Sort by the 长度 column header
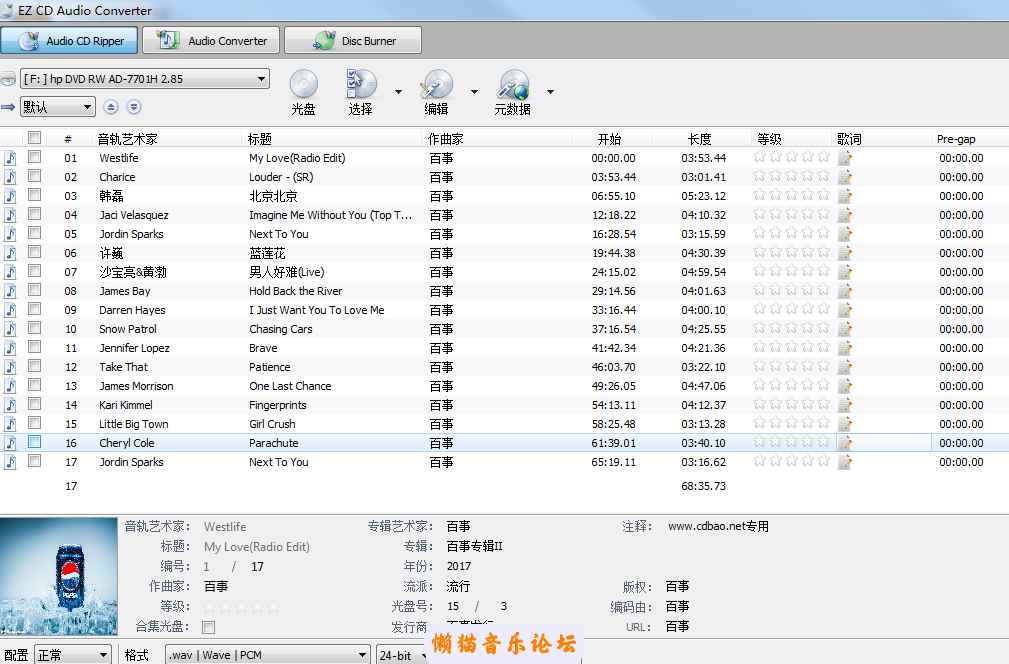 click(x=699, y=139)
